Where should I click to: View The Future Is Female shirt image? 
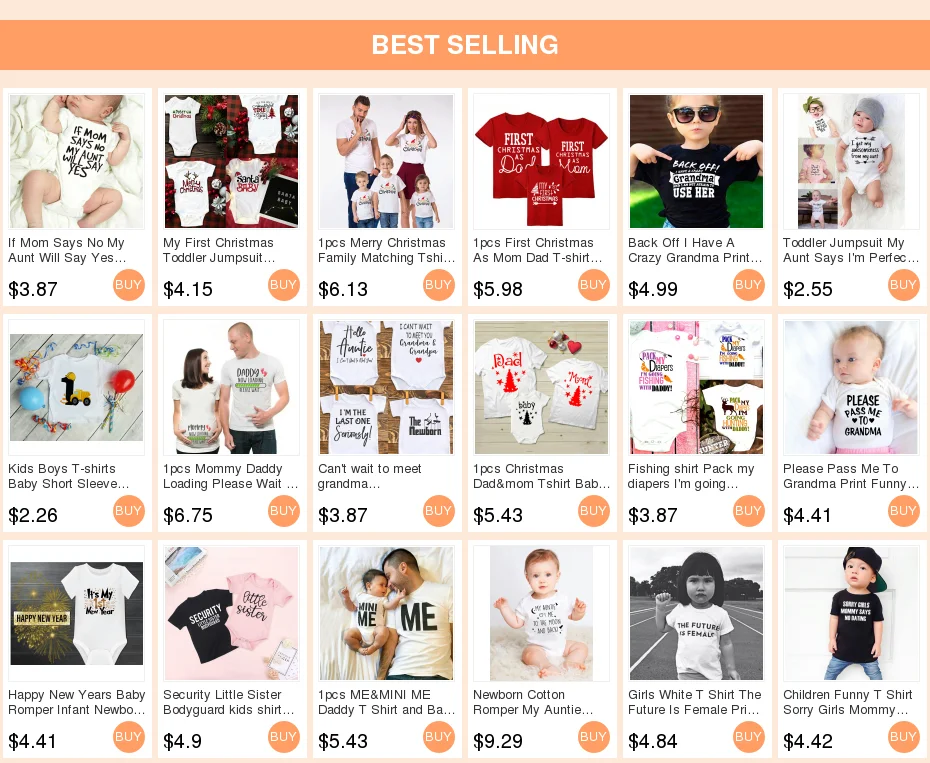[696, 613]
